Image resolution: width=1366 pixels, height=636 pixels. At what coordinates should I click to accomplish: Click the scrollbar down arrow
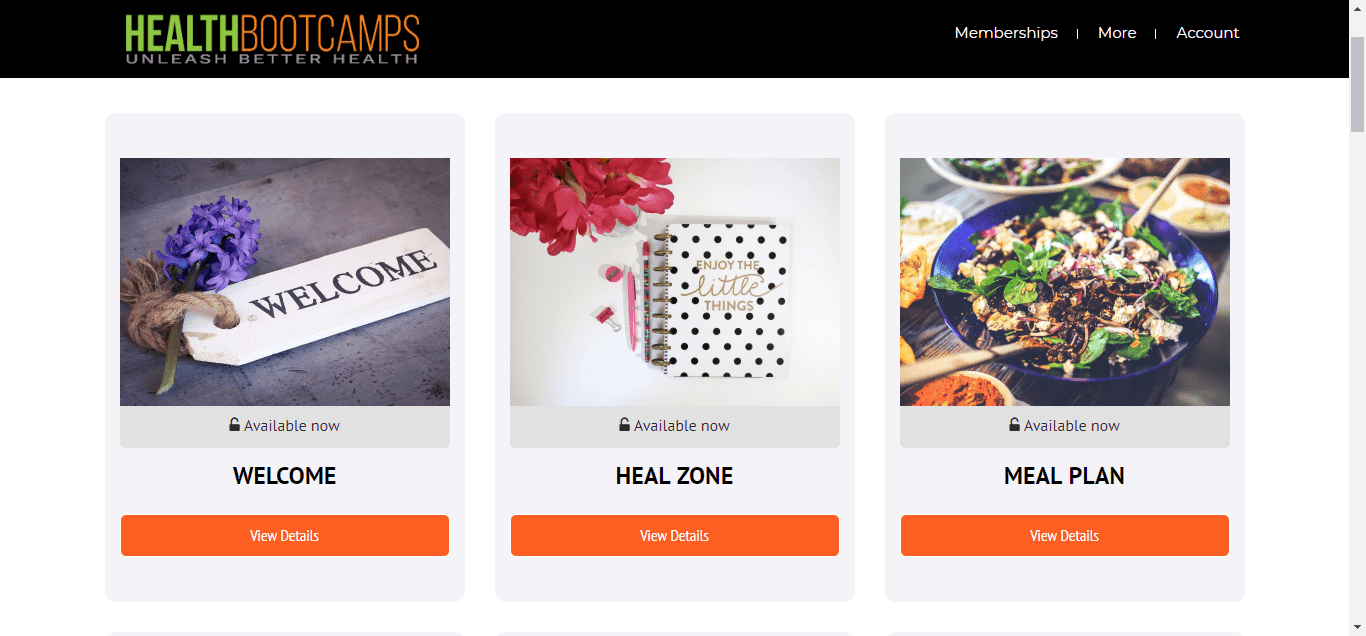point(1358,627)
